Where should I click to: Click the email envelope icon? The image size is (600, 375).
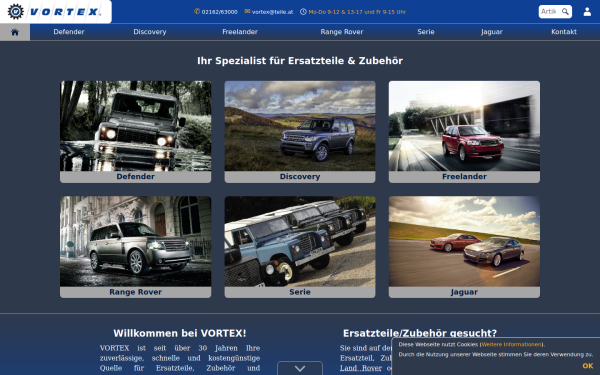tap(248, 11)
